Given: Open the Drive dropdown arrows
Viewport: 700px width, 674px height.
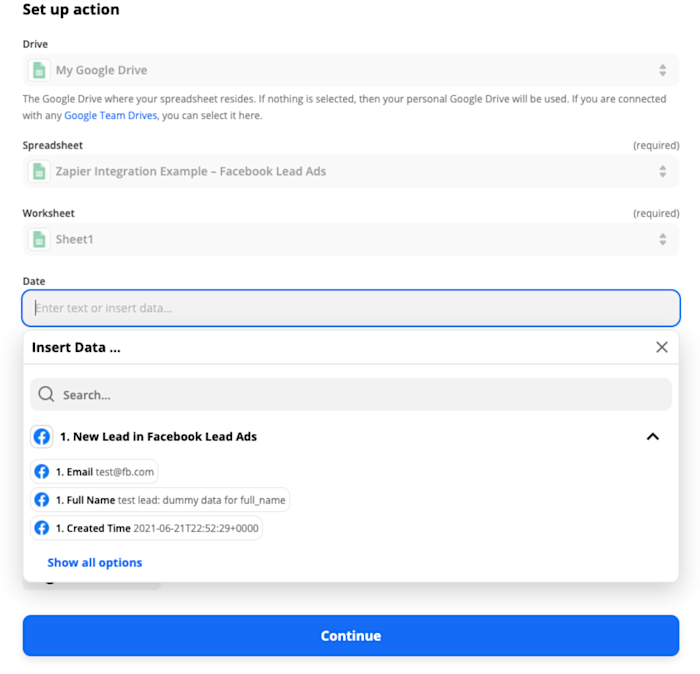Looking at the screenshot, I should click(662, 71).
